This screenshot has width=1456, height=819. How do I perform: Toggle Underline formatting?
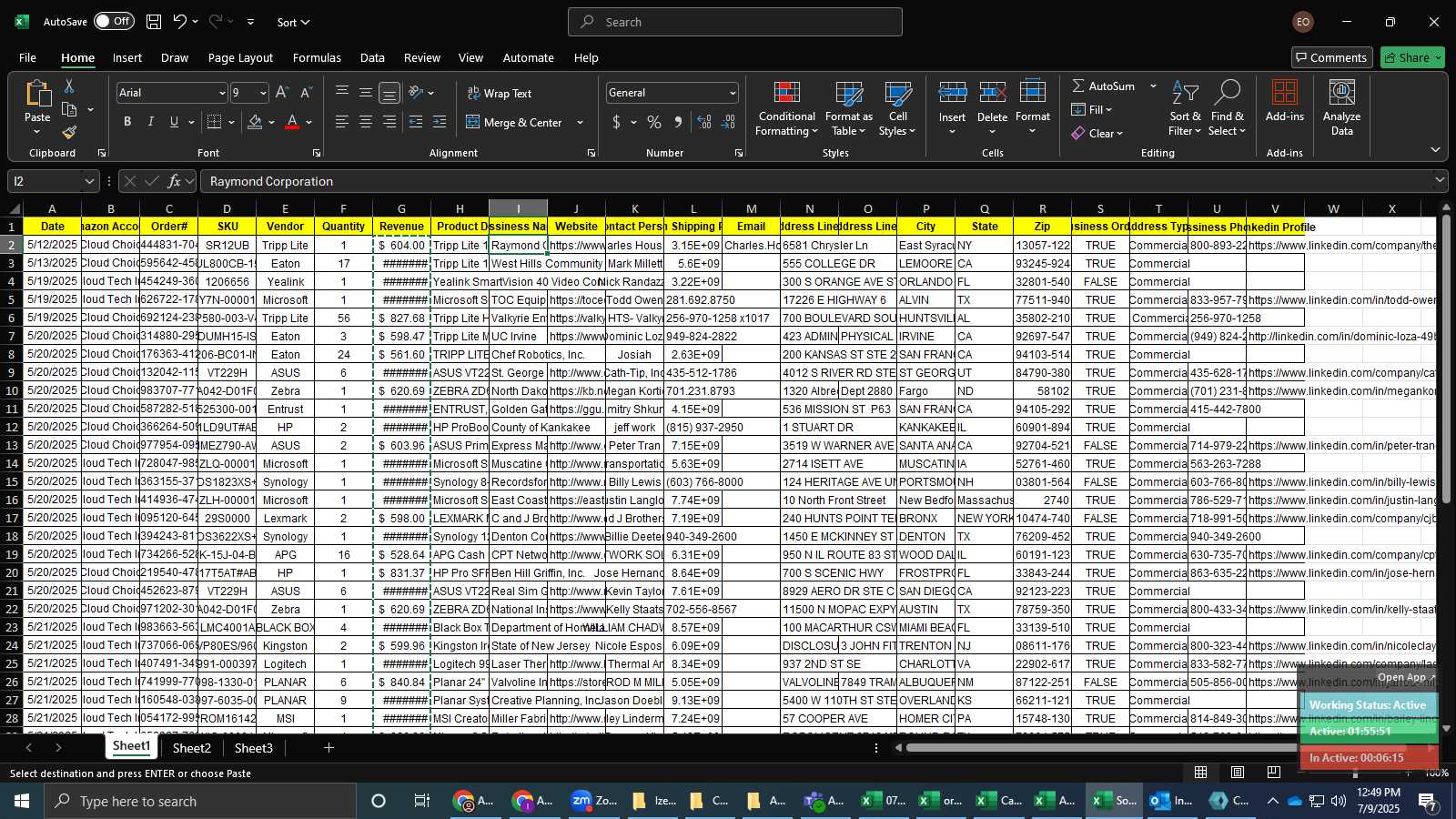pos(174,122)
